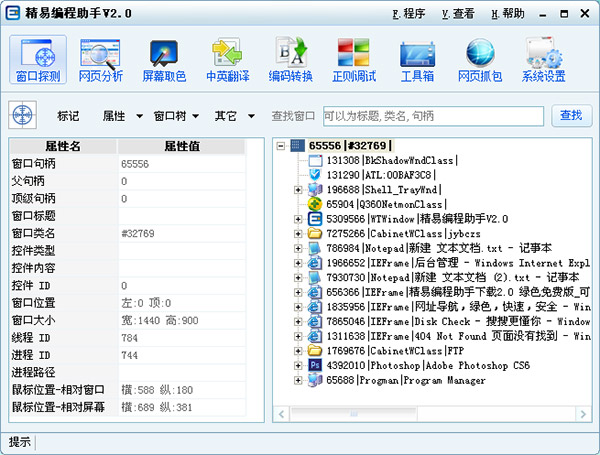Open the 系统设置 system settings
600x455 pixels.
tap(543, 60)
